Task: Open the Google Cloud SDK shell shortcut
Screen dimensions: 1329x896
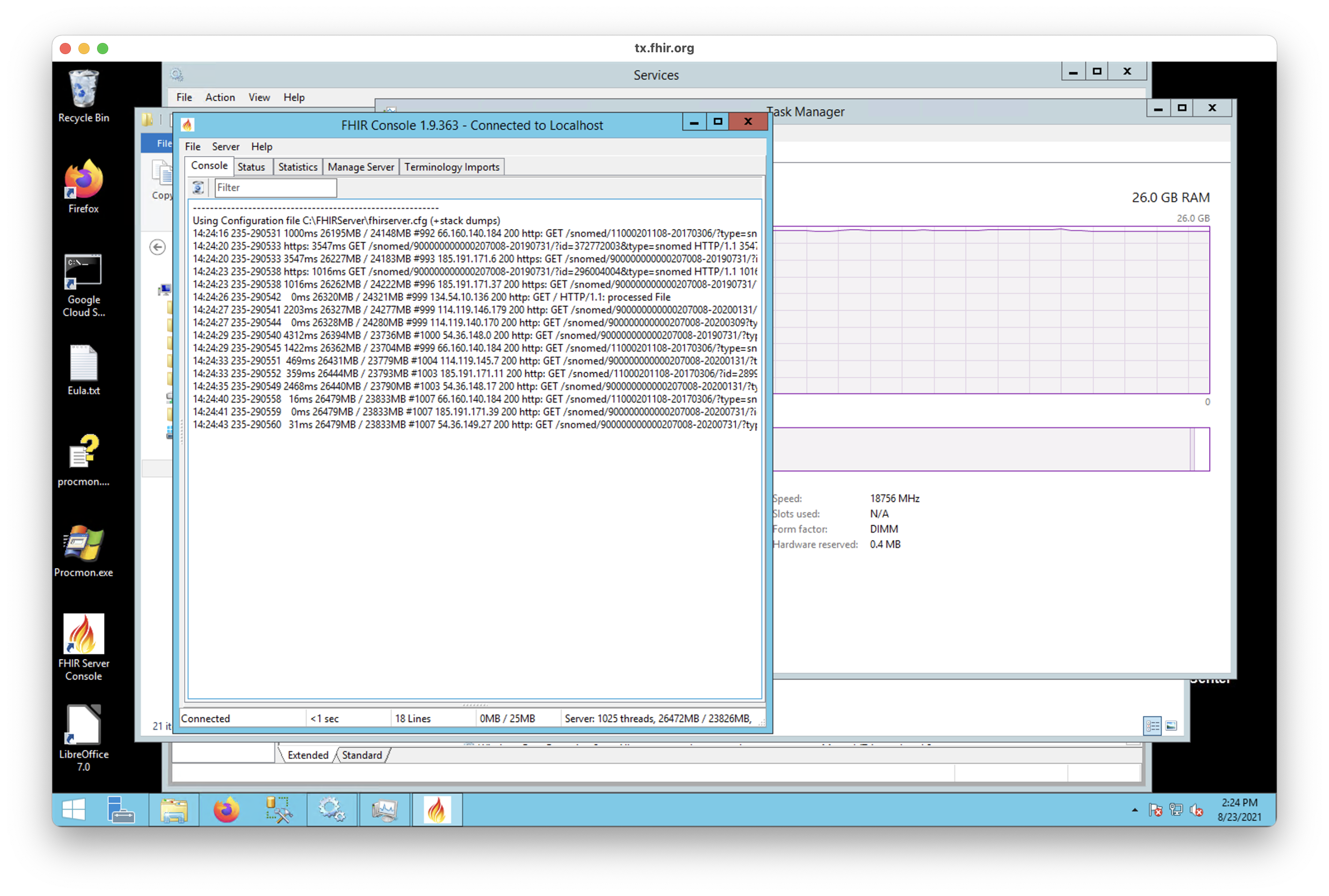Action: tap(84, 285)
